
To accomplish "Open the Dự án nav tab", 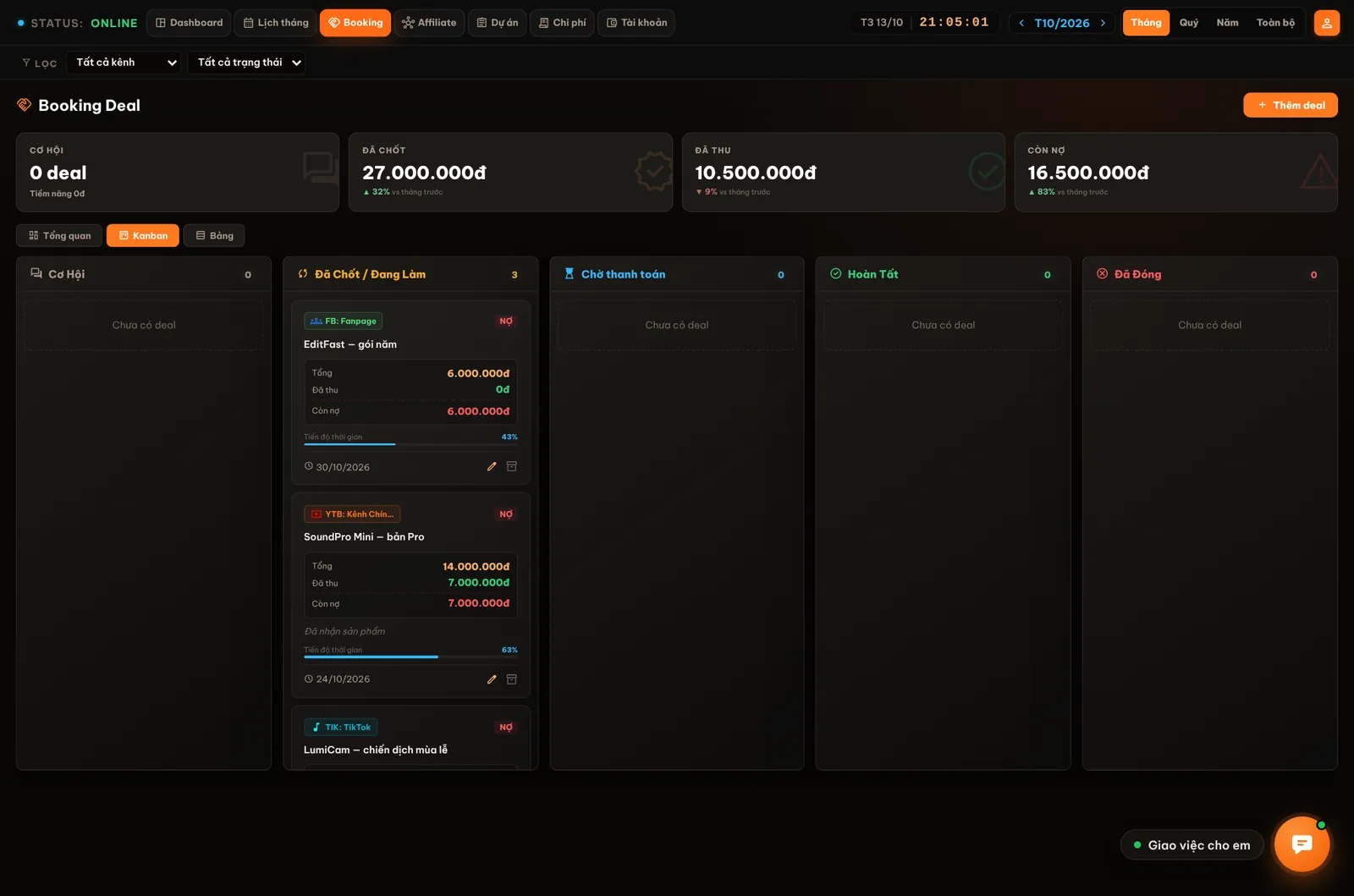I will [498, 23].
